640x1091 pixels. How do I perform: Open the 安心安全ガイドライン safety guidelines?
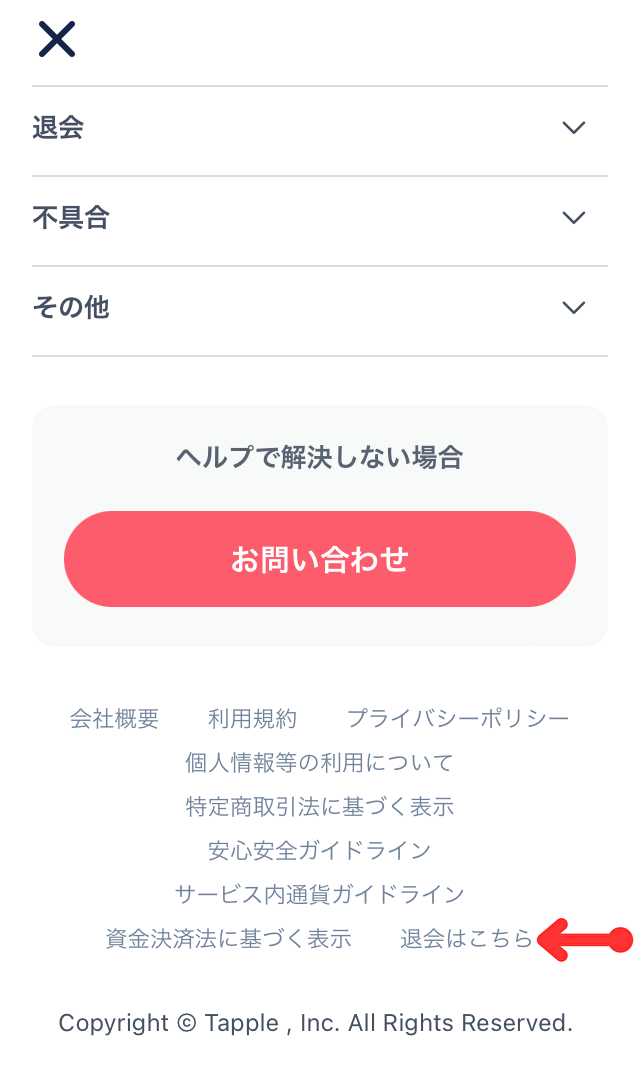coord(319,849)
